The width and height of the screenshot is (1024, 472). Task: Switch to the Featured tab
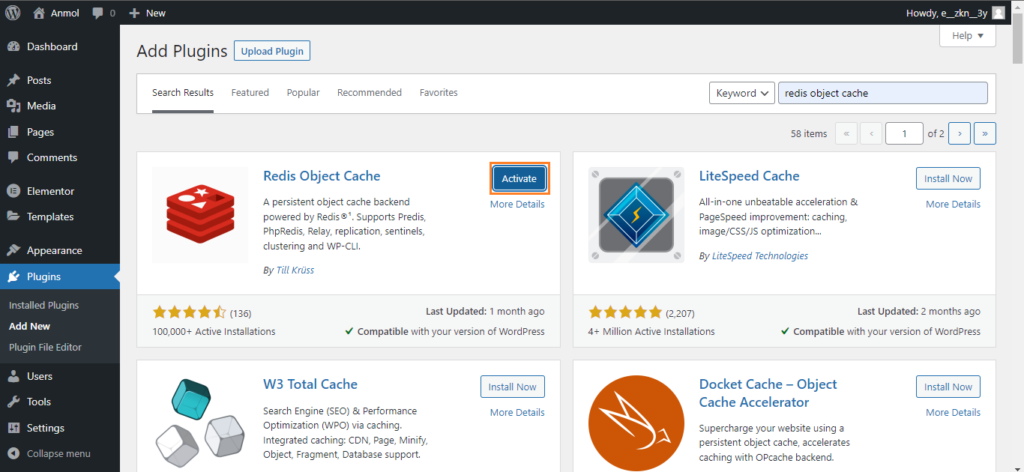(250, 93)
